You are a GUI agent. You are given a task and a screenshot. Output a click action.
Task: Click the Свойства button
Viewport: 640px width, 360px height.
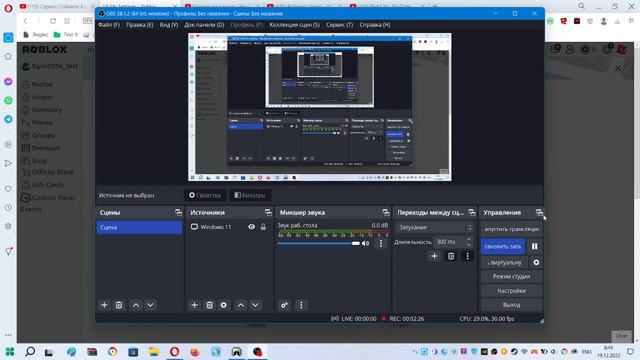205,195
